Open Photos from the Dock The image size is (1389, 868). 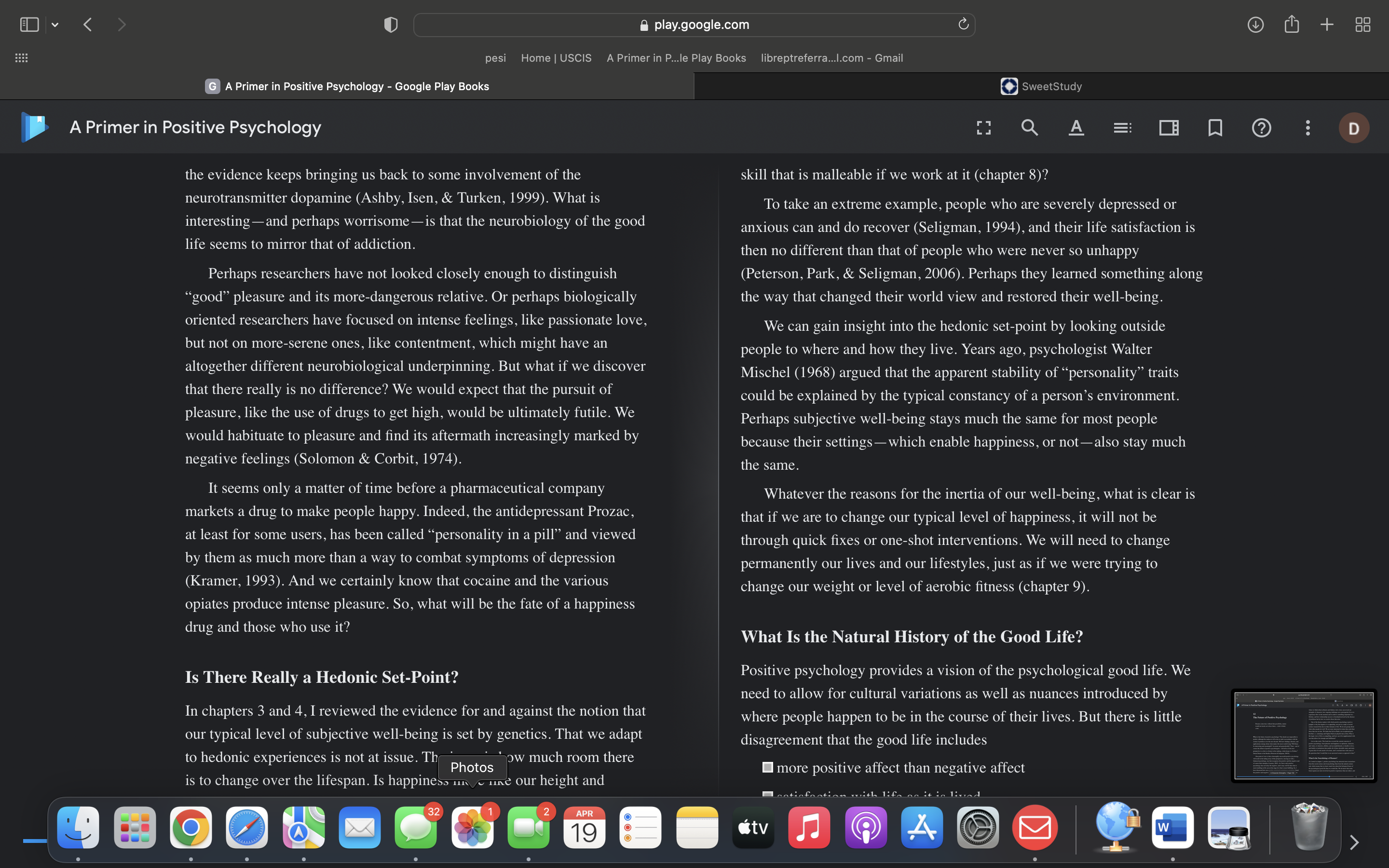[x=472, y=828]
